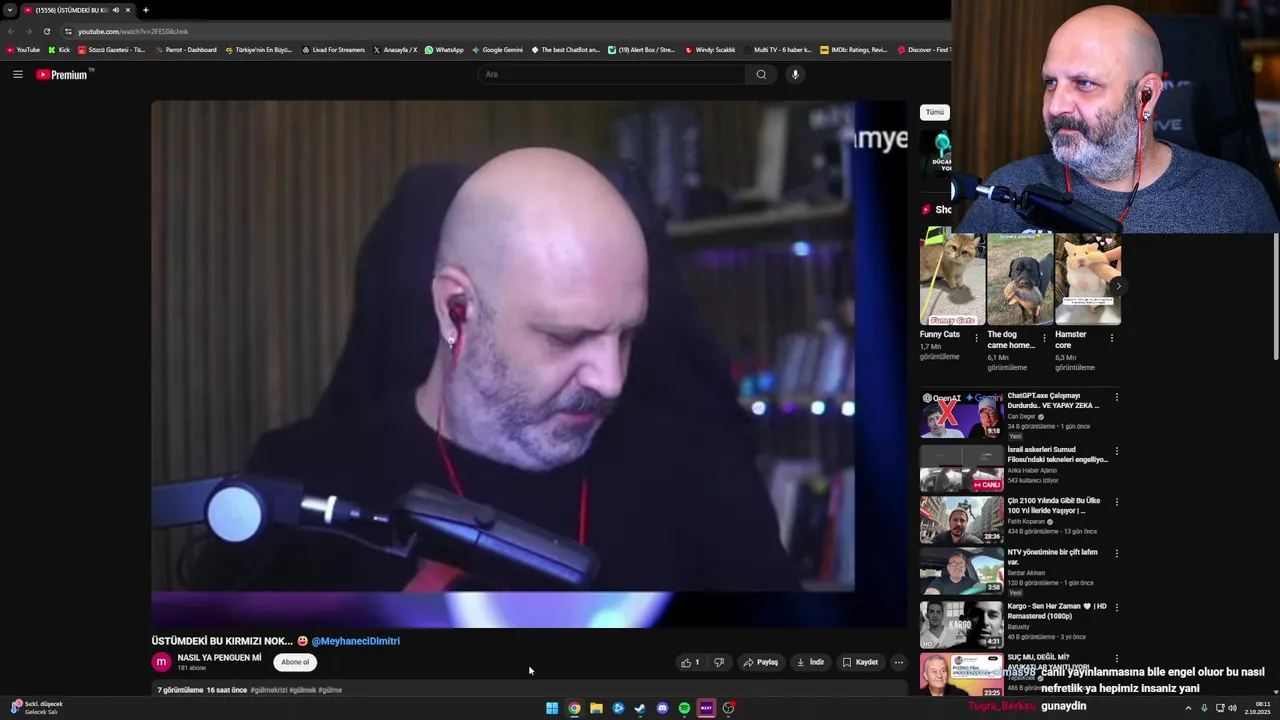Open the tab search dropdown arrow
The image size is (1280, 720).
[10, 10]
